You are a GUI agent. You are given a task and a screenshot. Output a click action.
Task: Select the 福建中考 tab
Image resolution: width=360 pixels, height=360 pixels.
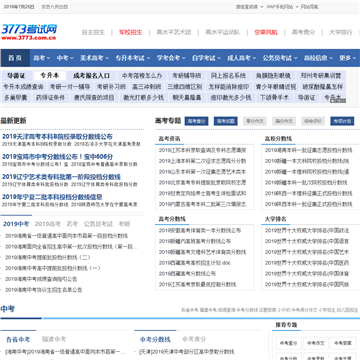tap(54, 339)
